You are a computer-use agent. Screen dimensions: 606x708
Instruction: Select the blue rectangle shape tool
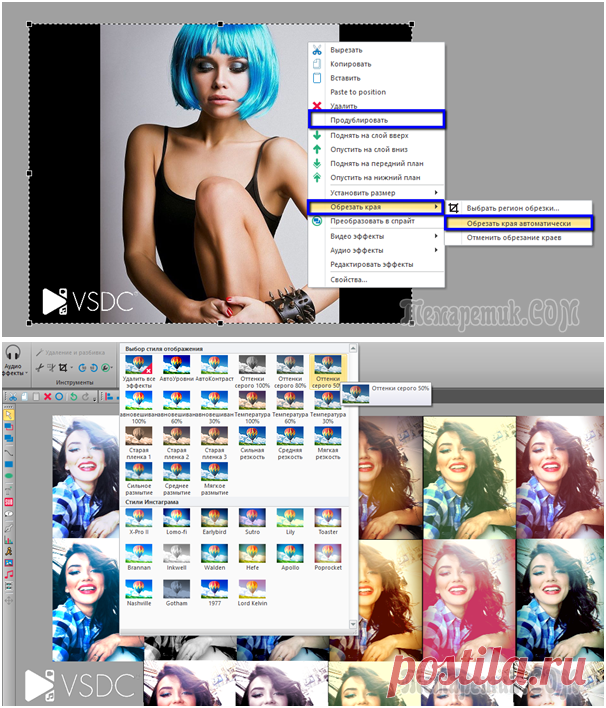(x=9, y=464)
